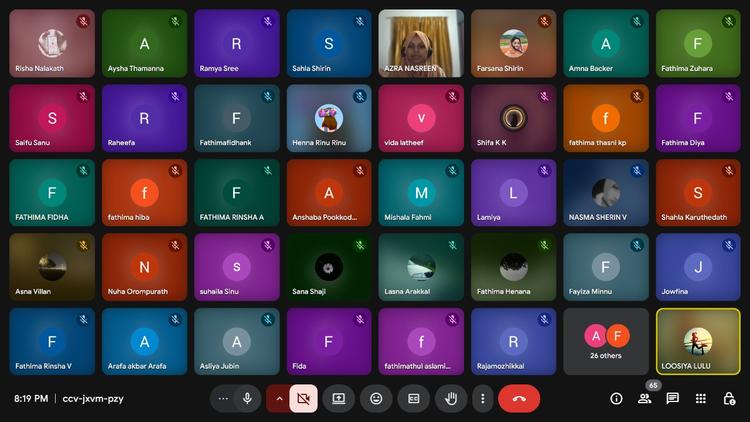This screenshot has width=750, height=422.
Task: Select AZRA NASREEN video tile
Action: click(x=421, y=43)
